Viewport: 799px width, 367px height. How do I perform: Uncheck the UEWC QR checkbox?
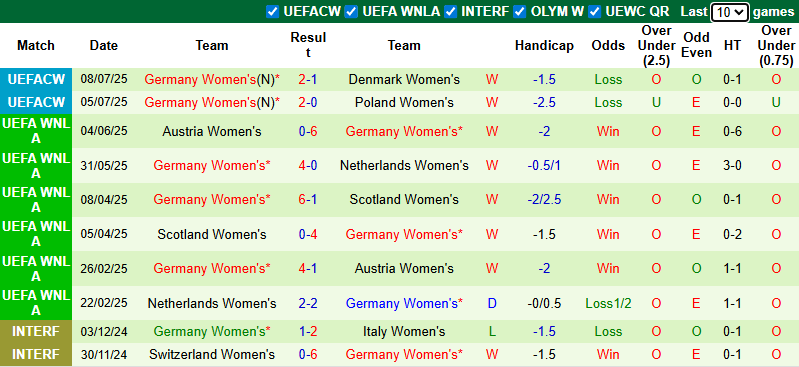click(x=595, y=12)
